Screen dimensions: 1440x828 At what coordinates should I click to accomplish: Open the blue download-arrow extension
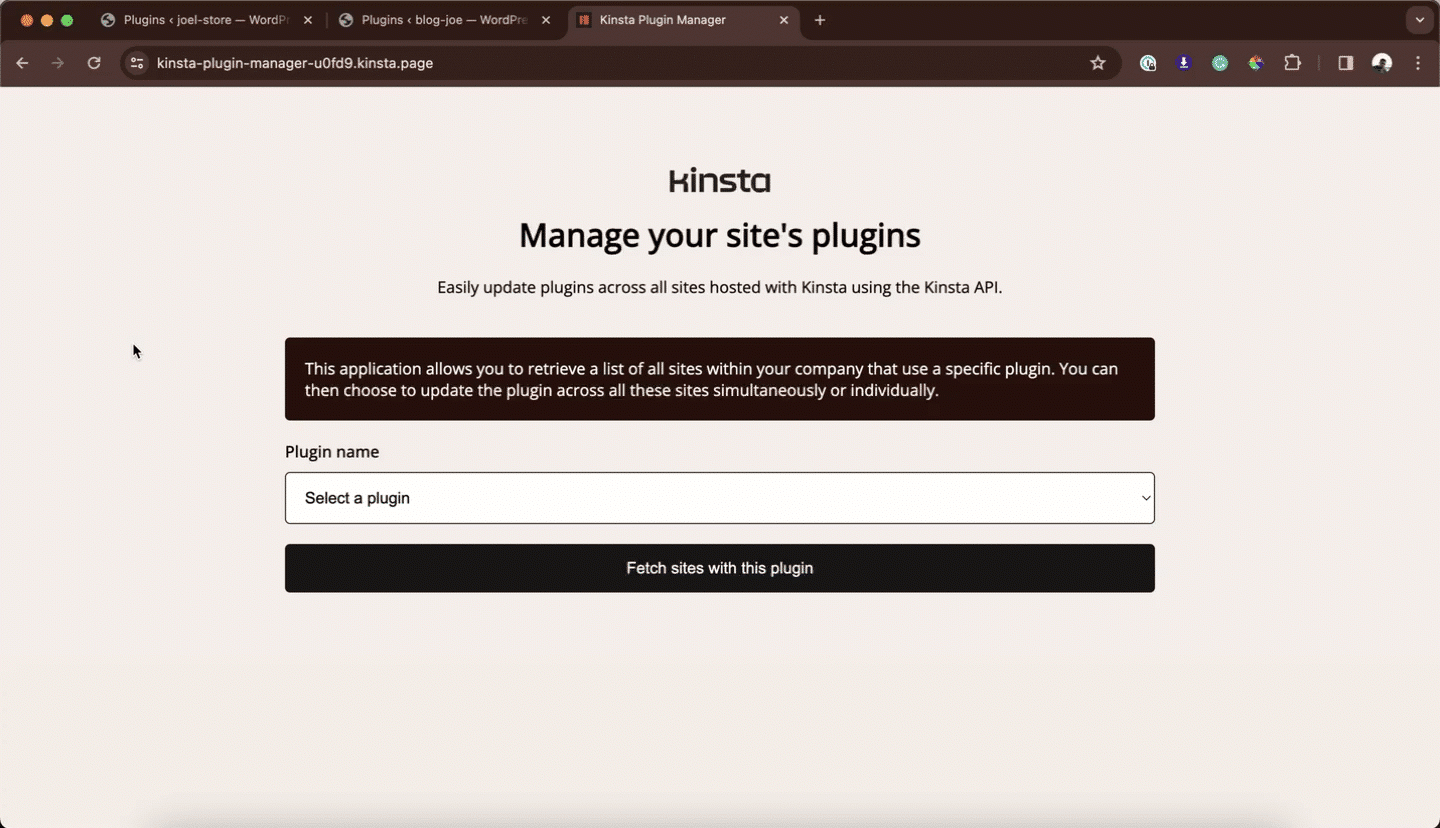(x=1184, y=63)
